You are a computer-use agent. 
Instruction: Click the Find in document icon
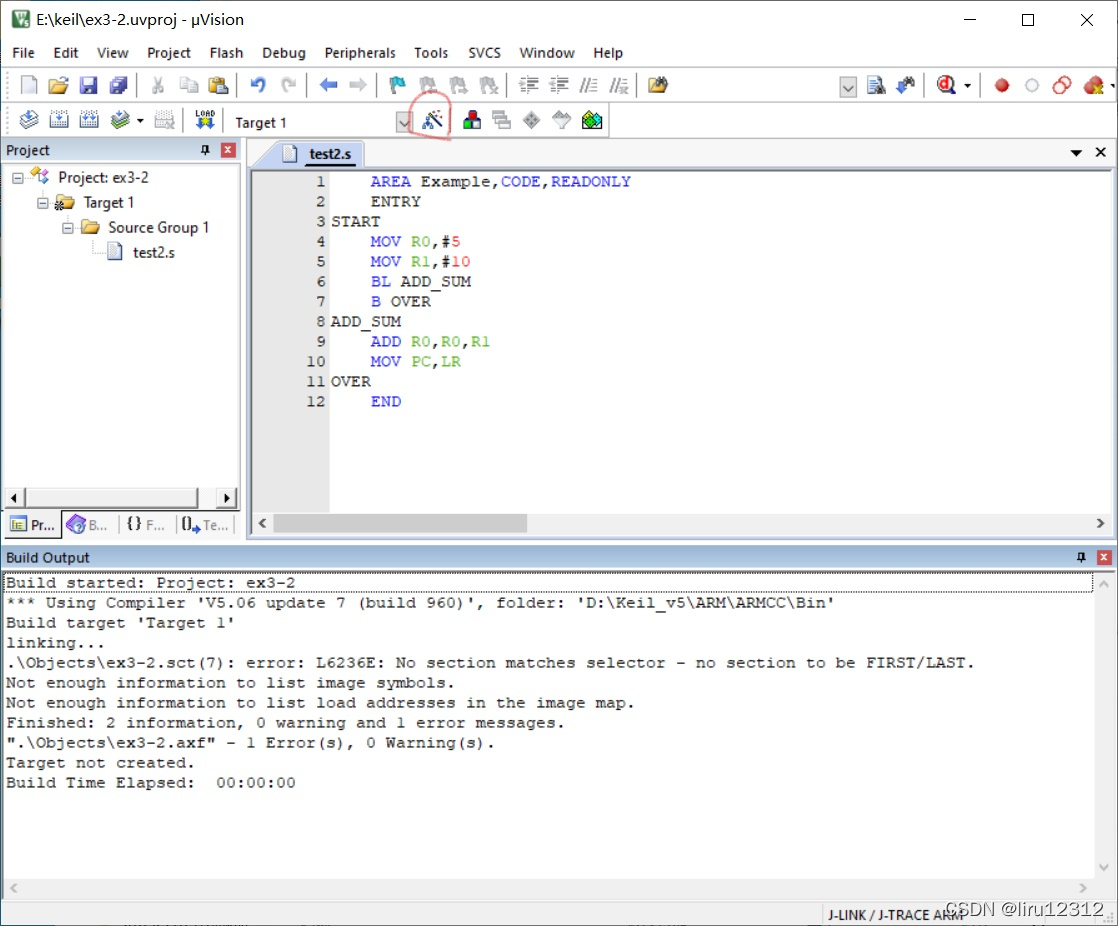876,85
